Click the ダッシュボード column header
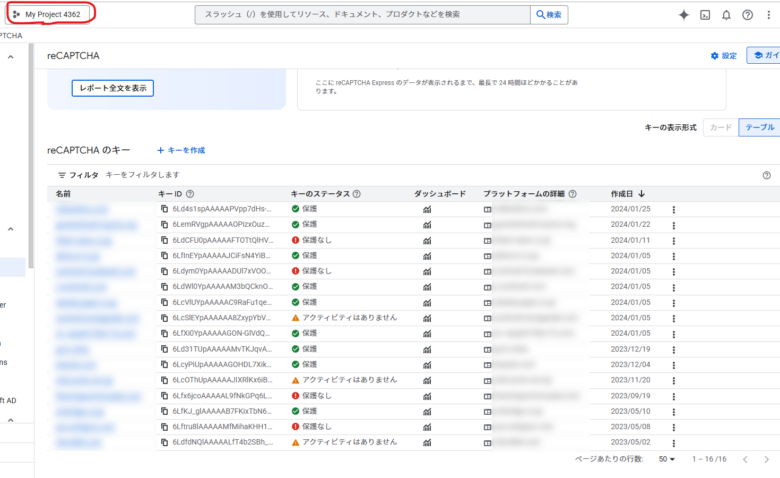Image resolution: width=780 pixels, height=478 pixels. pos(440,194)
